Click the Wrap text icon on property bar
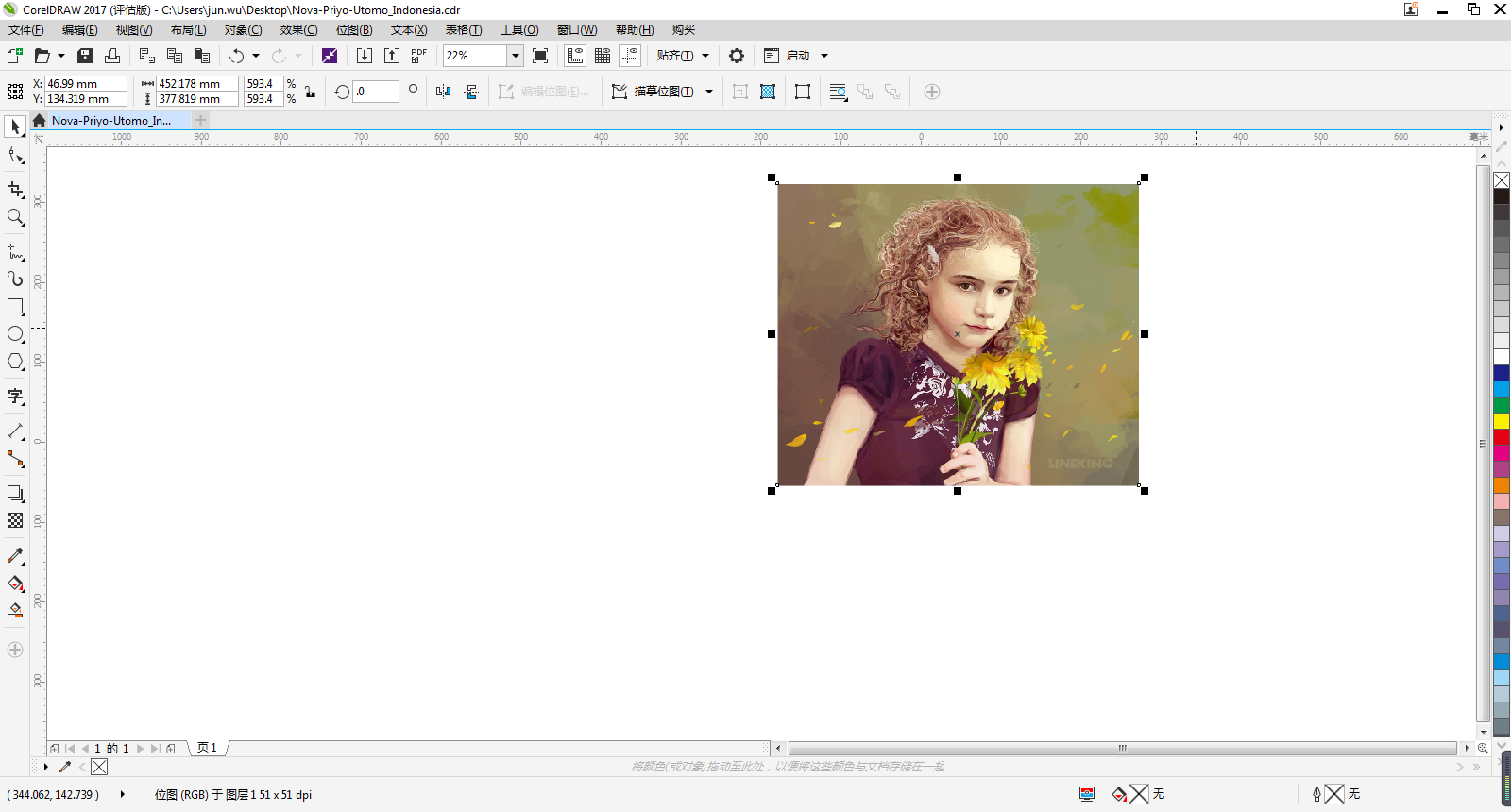 coord(838,92)
